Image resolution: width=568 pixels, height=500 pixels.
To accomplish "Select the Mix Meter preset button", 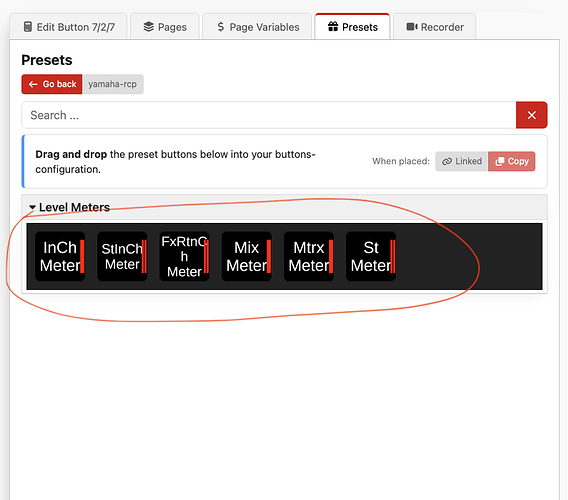I will 247,257.
